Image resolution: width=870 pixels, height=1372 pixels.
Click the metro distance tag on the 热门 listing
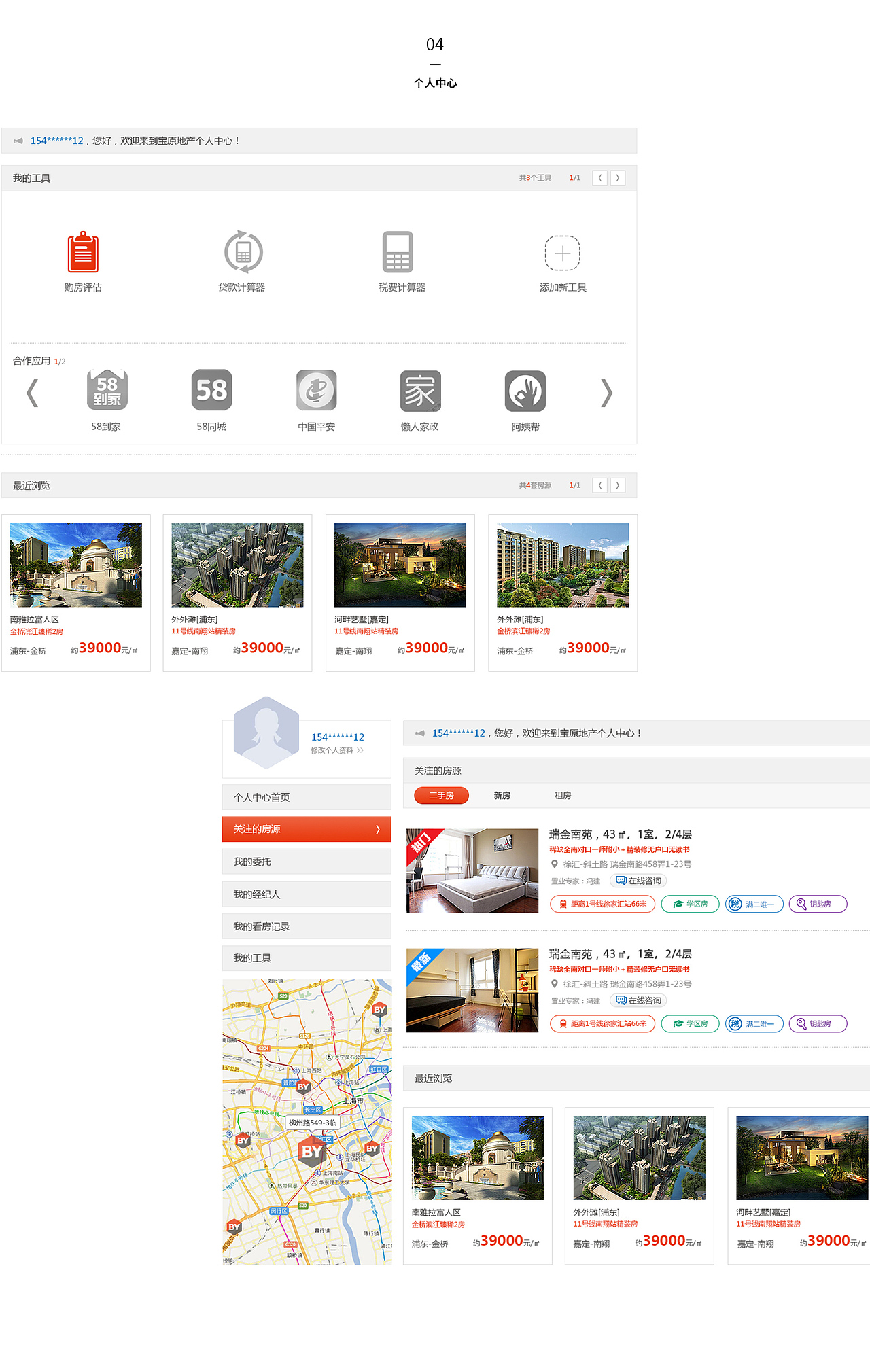[x=602, y=904]
